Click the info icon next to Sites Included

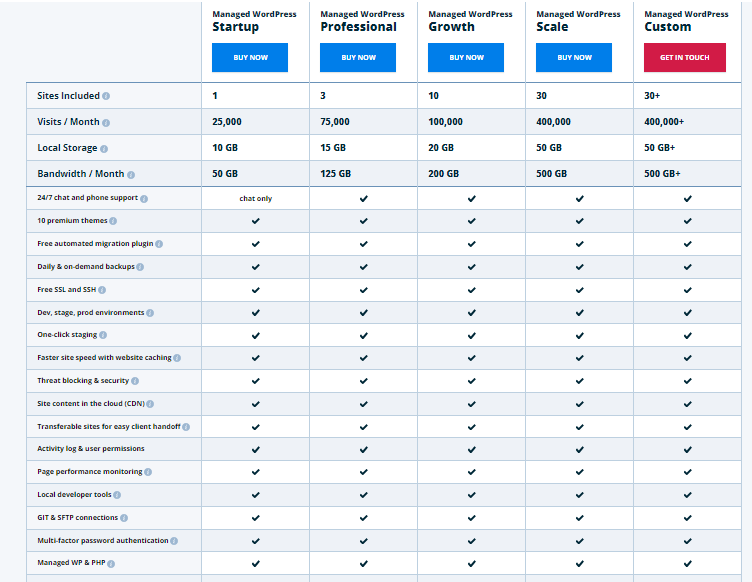tap(106, 96)
